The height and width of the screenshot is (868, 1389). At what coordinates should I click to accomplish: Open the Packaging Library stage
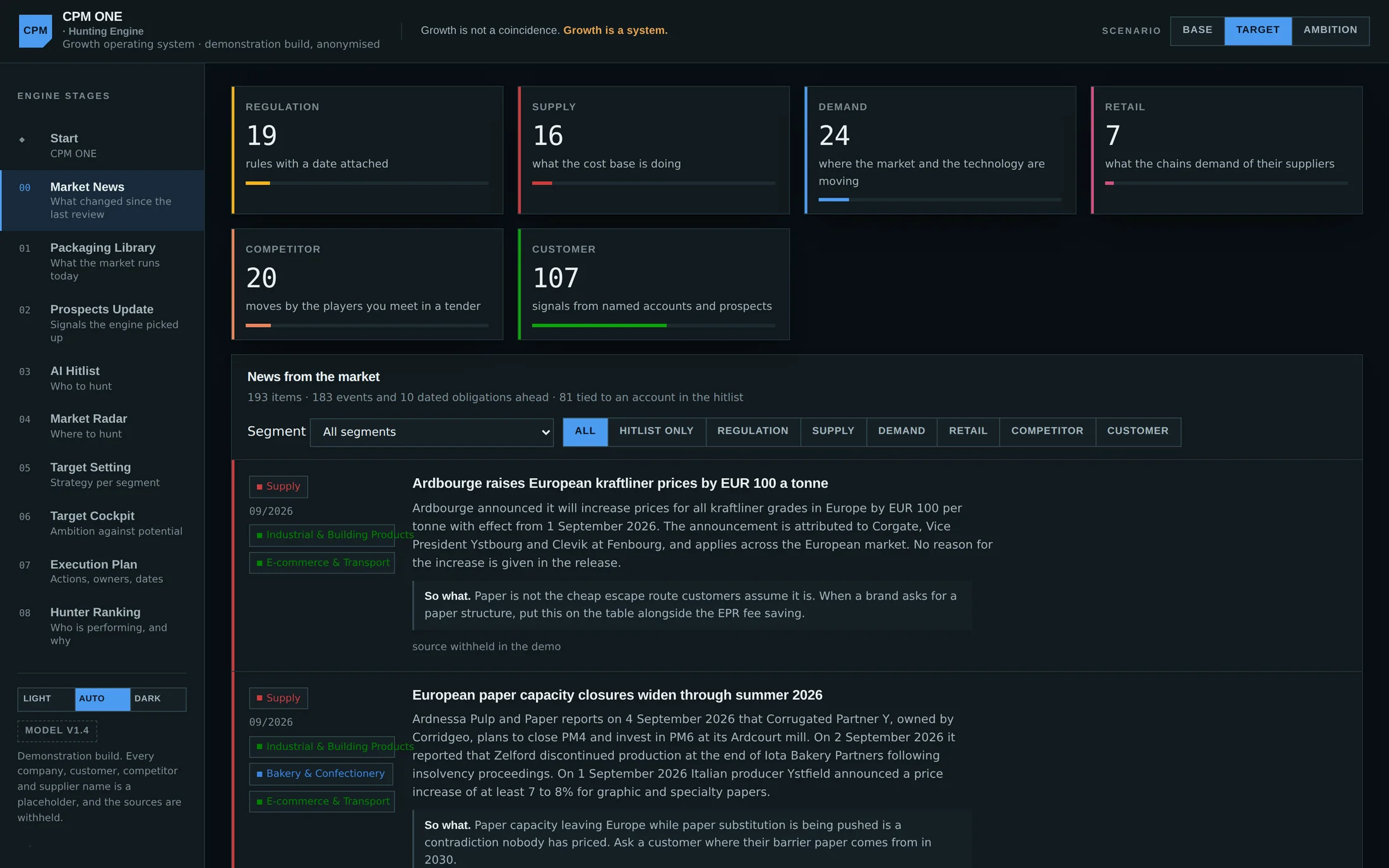tap(102, 261)
